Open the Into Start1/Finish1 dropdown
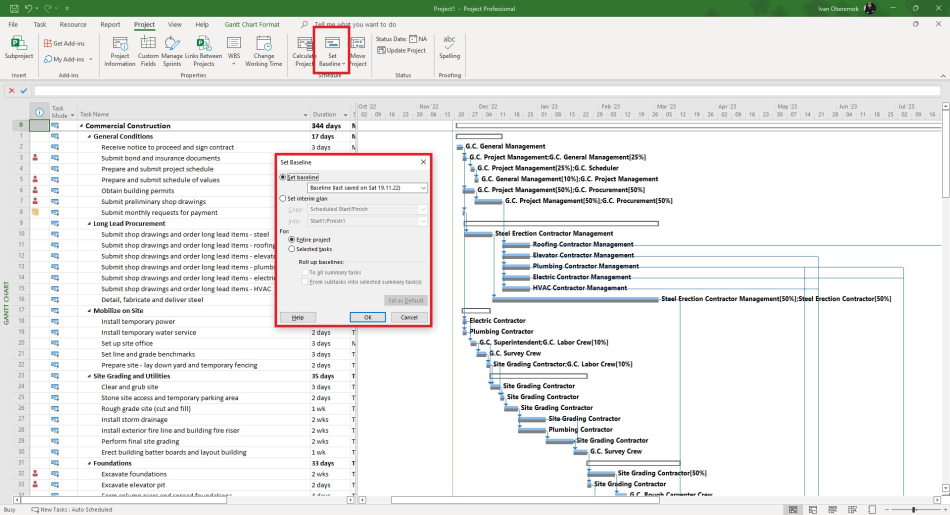 pos(367,221)
